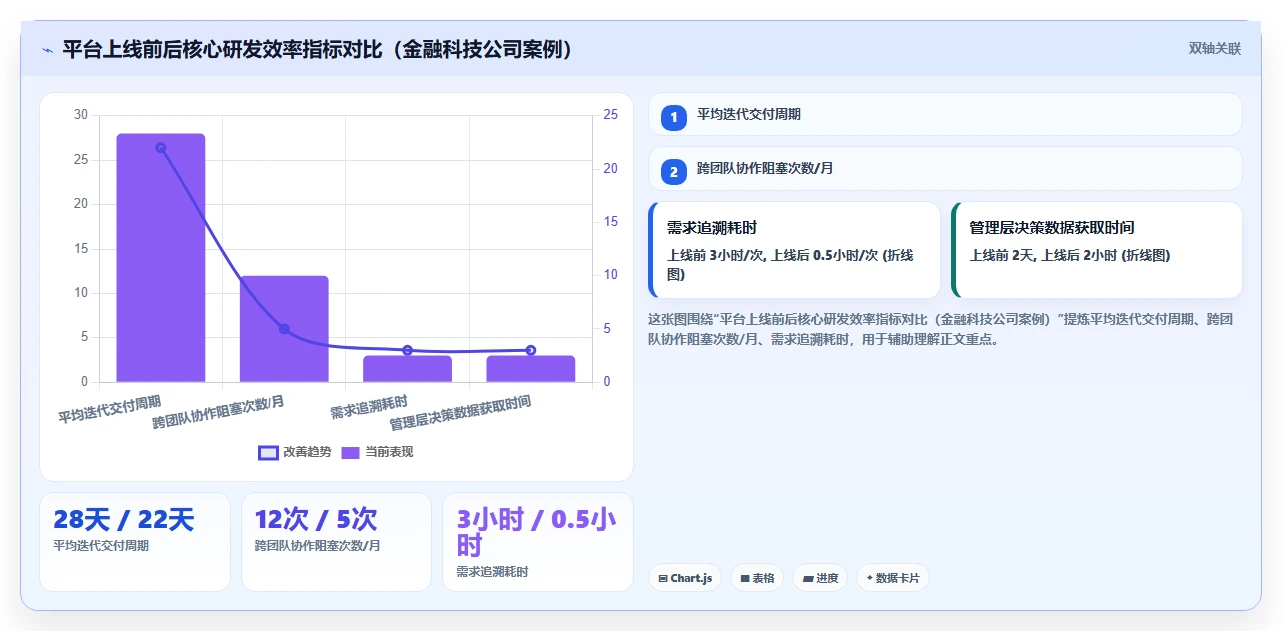This screenshot has width=1282, height=631.
Task: Open the 需求追溯耗时 card
Action: coord(794,250)
